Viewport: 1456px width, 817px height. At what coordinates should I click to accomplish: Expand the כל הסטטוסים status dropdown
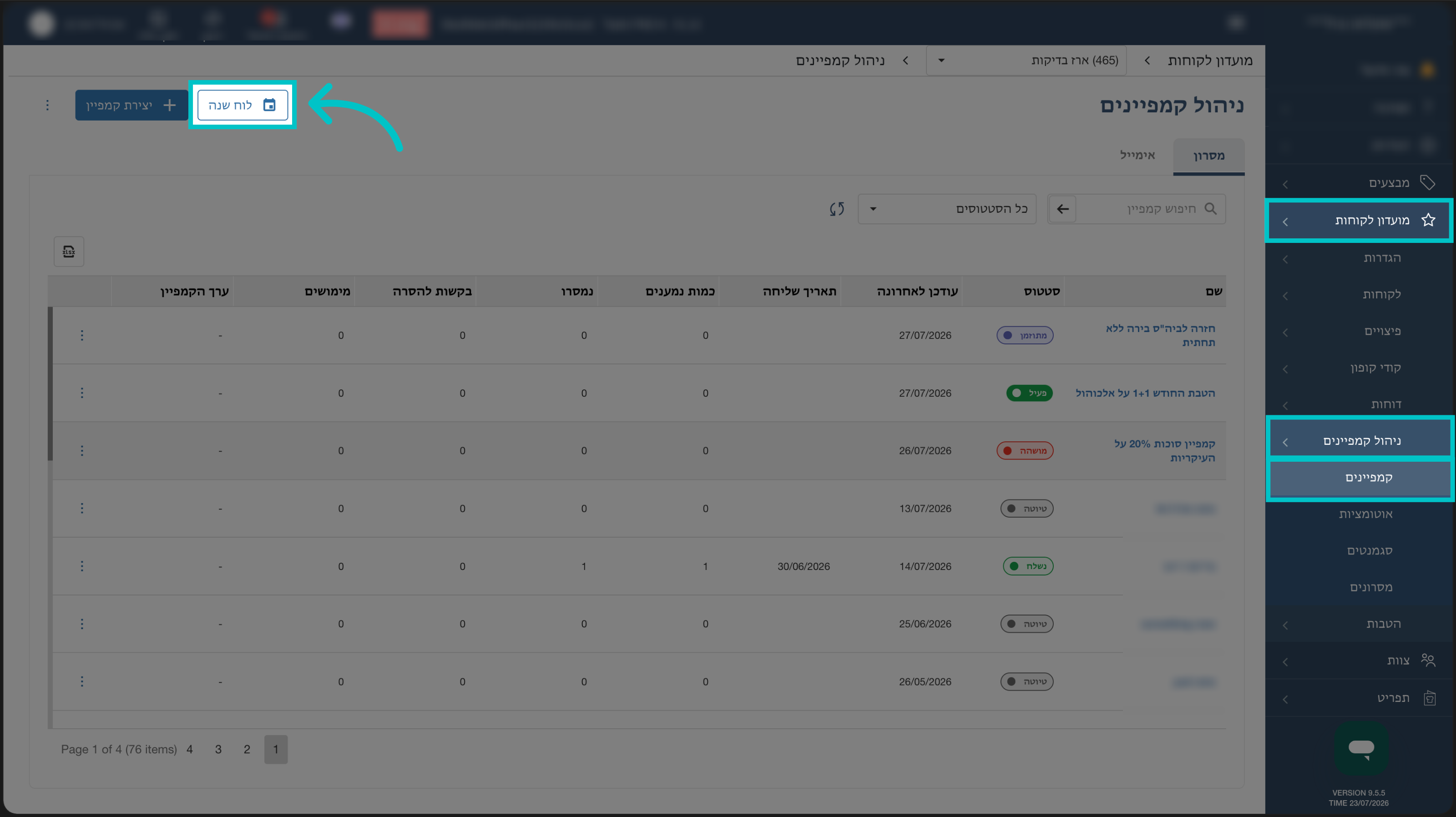click(947, 209)
